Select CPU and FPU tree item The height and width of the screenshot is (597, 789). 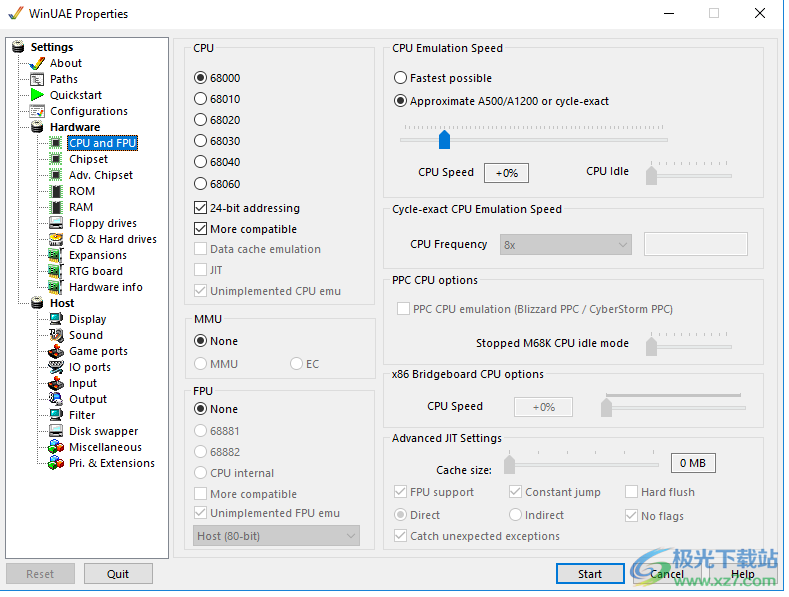(x=103, y=143)
